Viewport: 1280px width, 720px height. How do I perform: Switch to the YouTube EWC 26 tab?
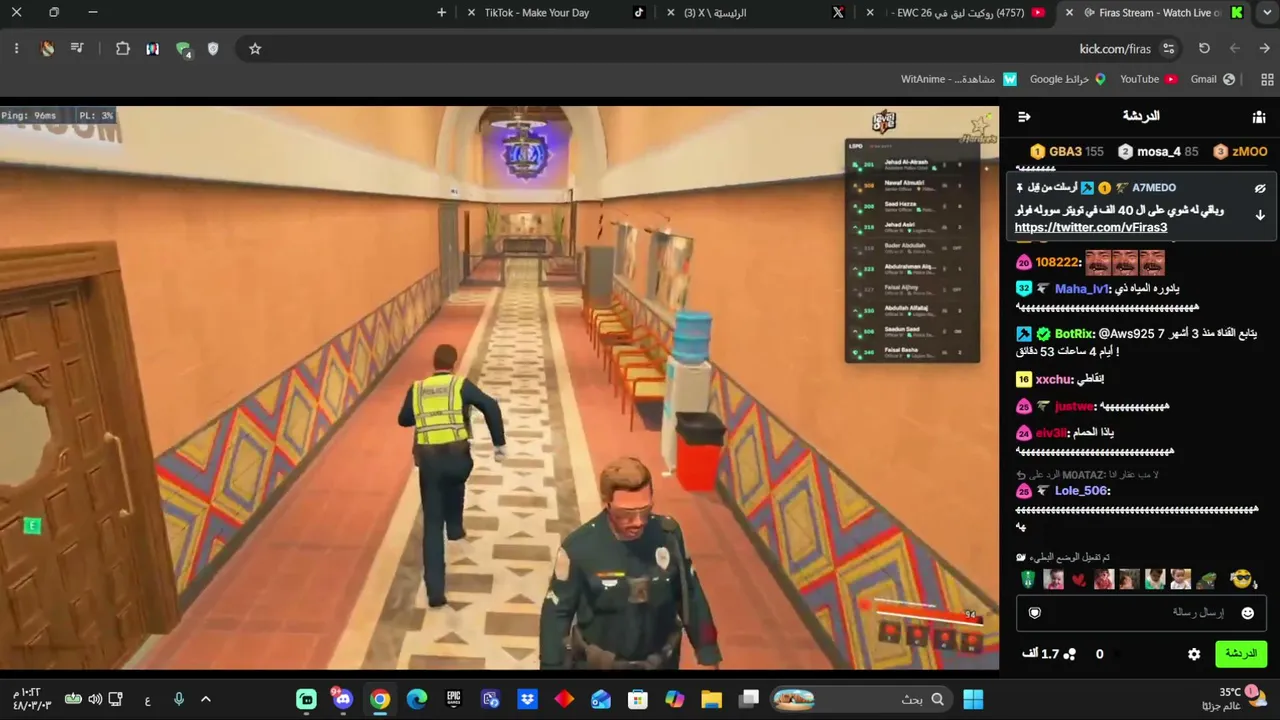(x=958, y=13)
